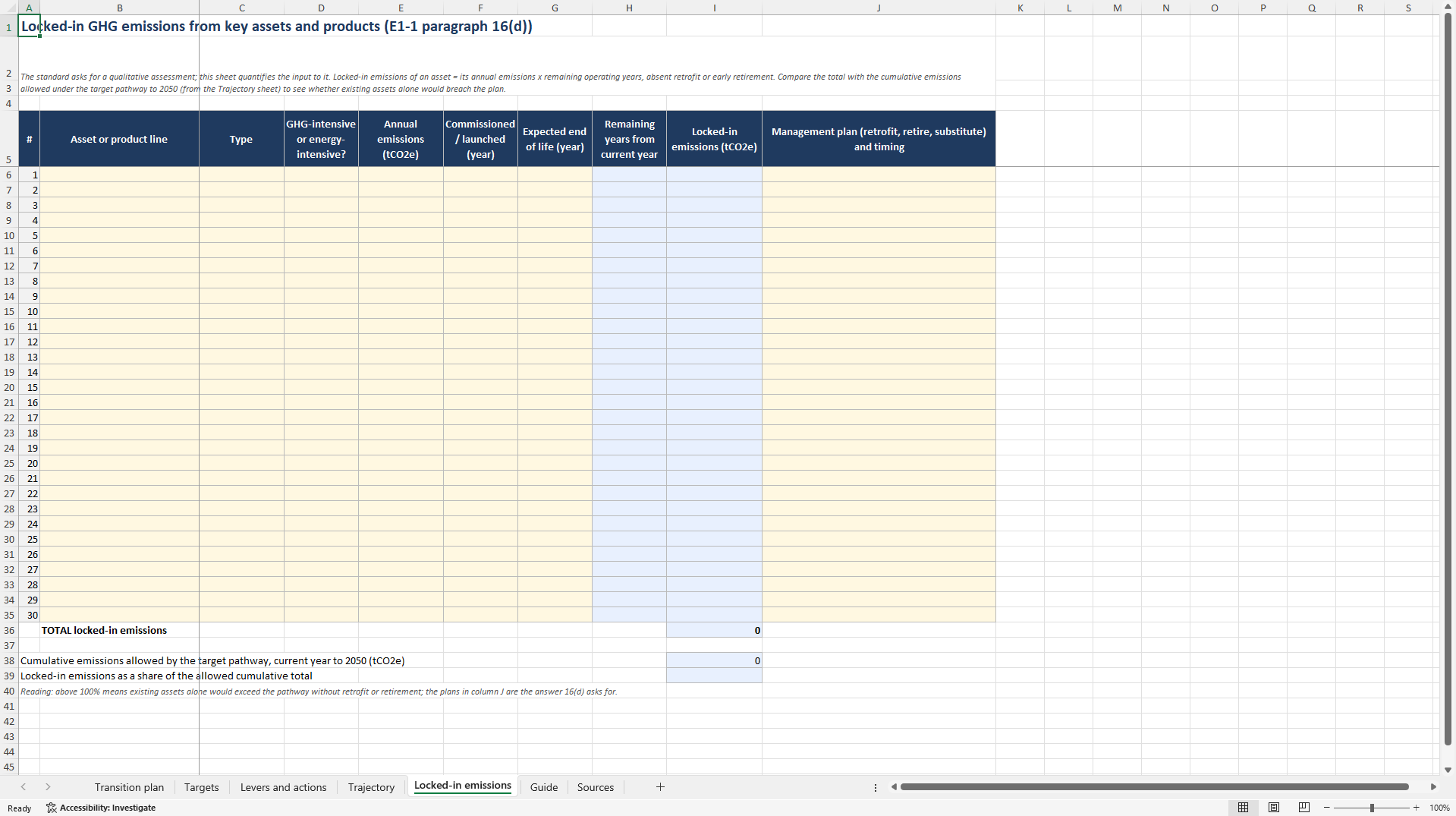
Task: Click 'Expected end of life (year)' header
Action: 555,139
